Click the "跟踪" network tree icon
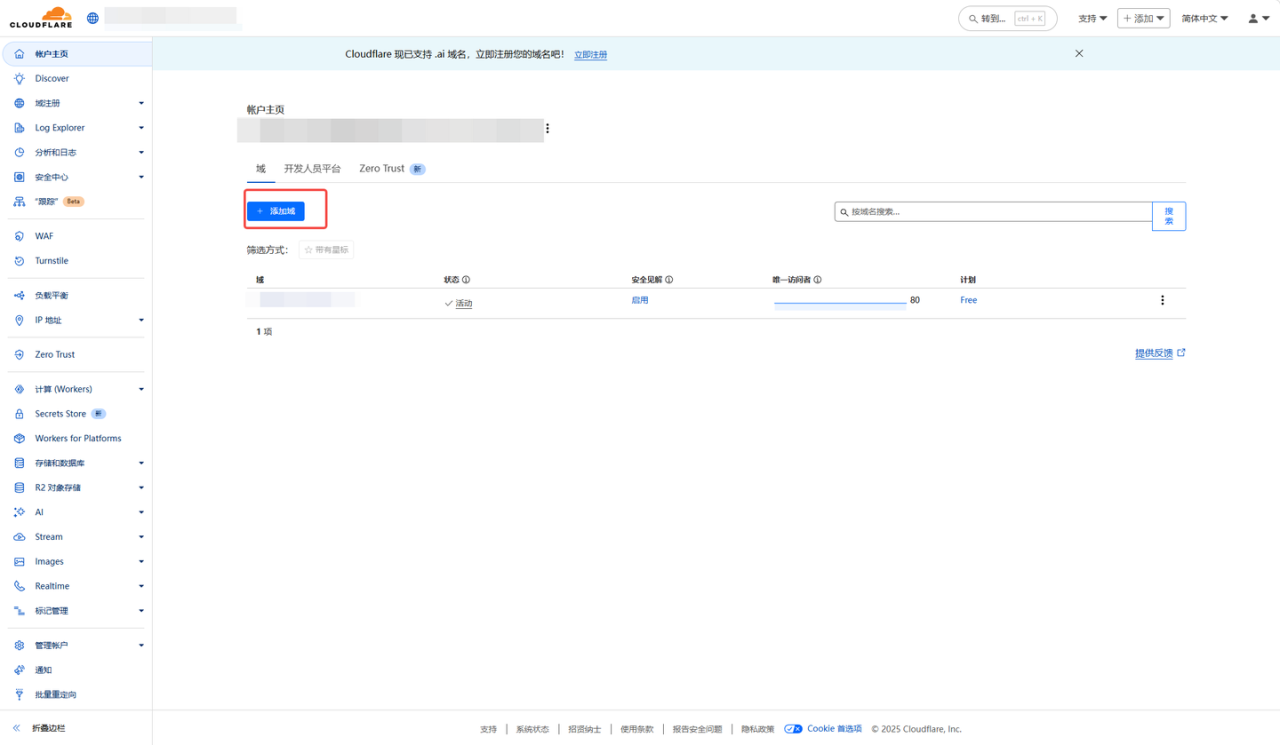This screenshot has width=1280, height=745. click(19, 201)
